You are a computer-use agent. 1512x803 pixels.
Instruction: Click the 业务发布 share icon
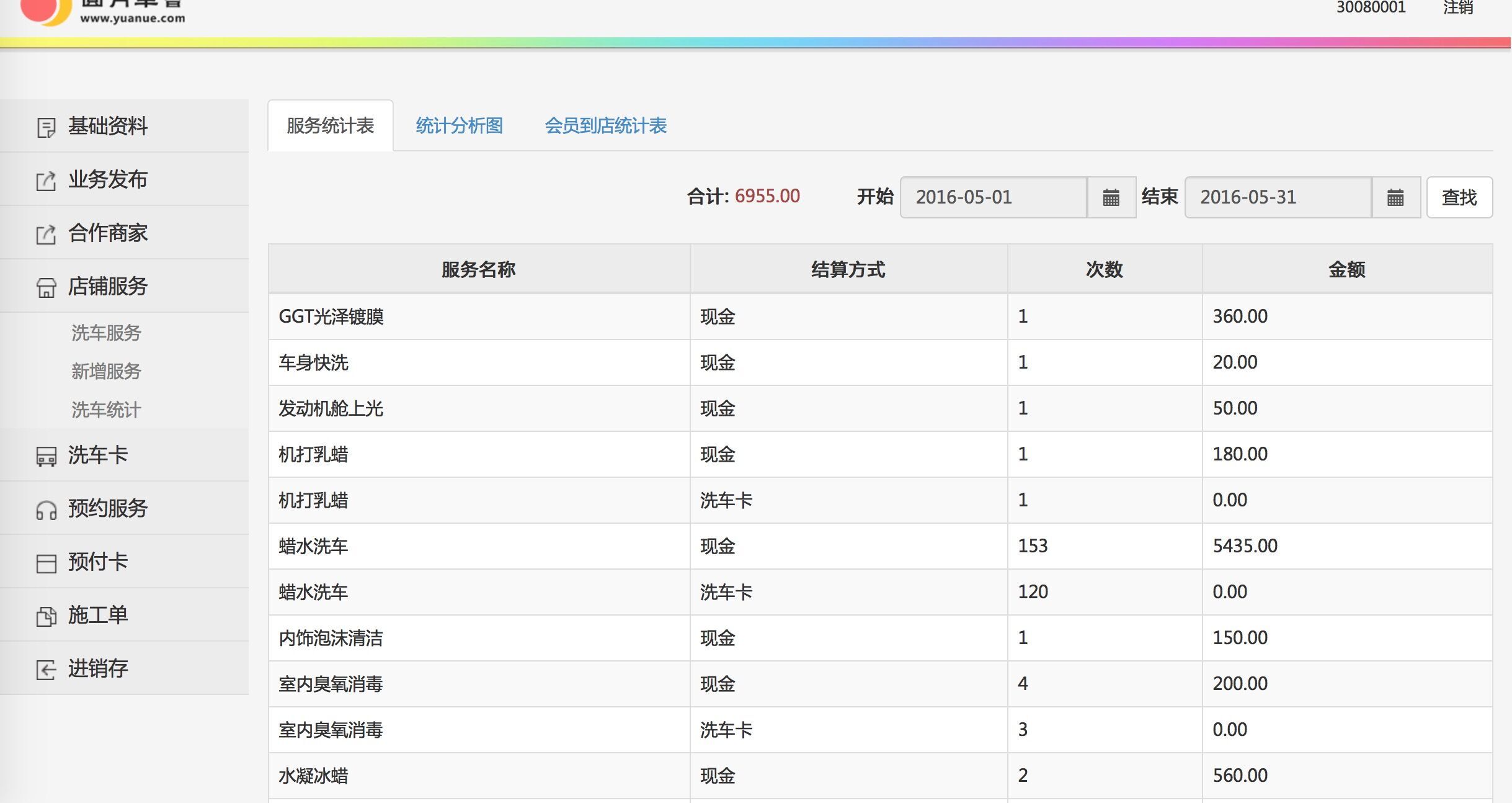[46, 181]
